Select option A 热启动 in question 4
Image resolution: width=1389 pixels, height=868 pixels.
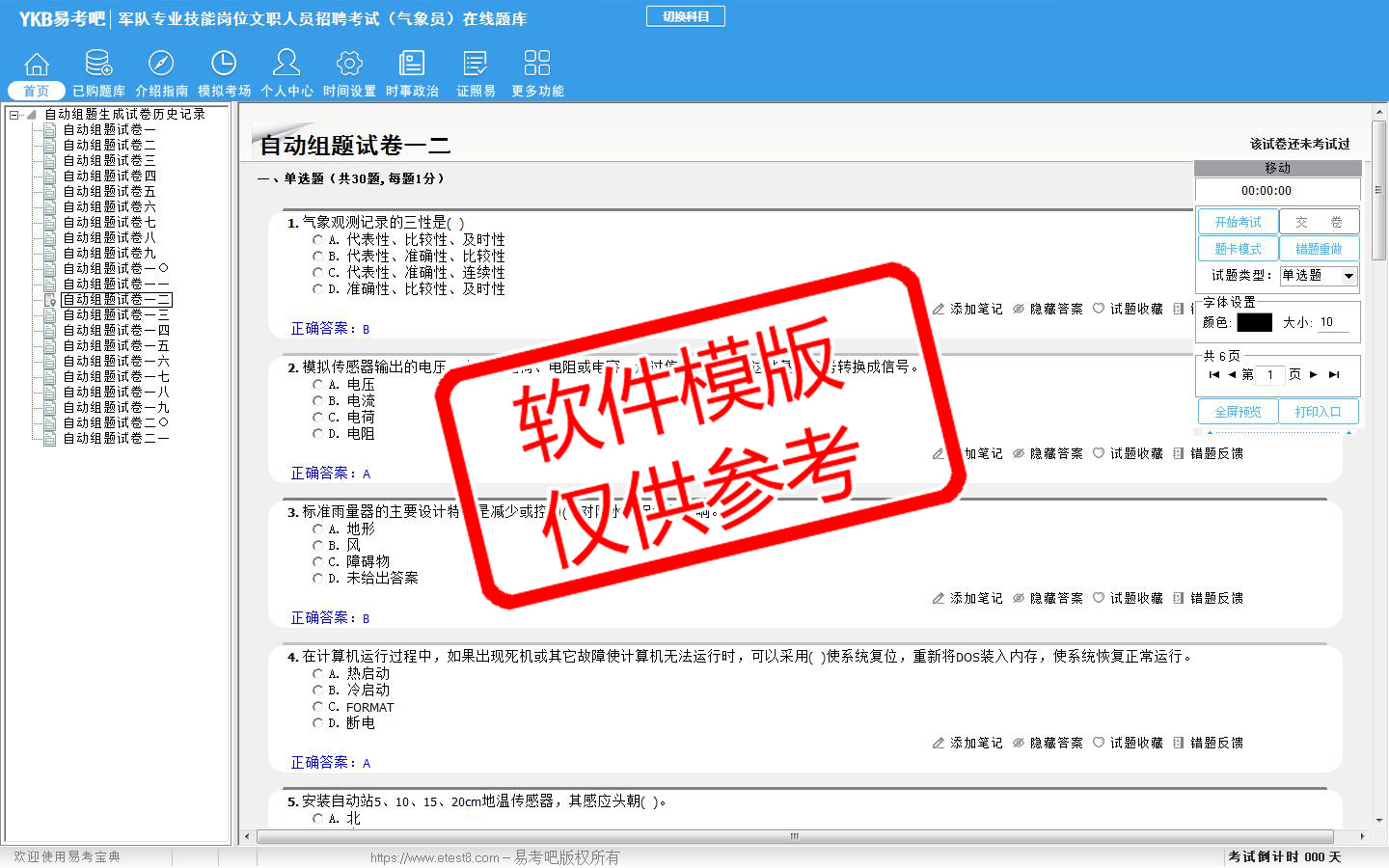coord(317,674)
